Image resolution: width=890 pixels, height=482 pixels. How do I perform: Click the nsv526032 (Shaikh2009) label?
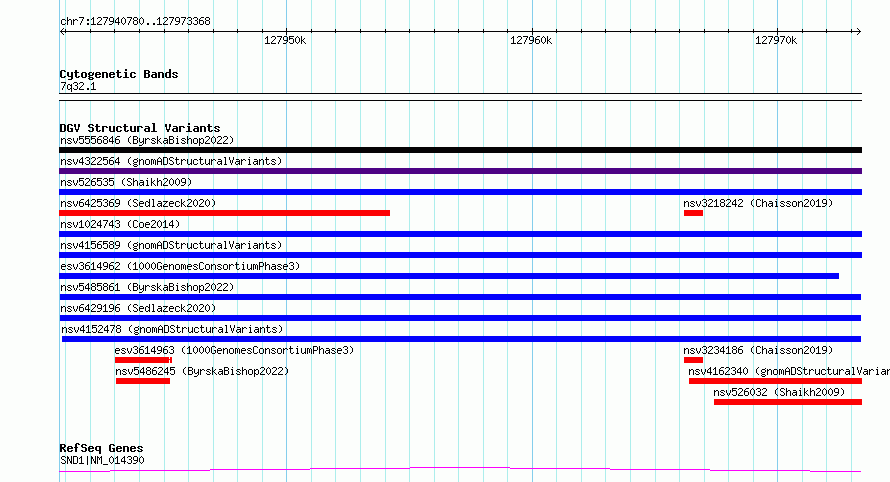pyautogui.click(x=779, y=392)
